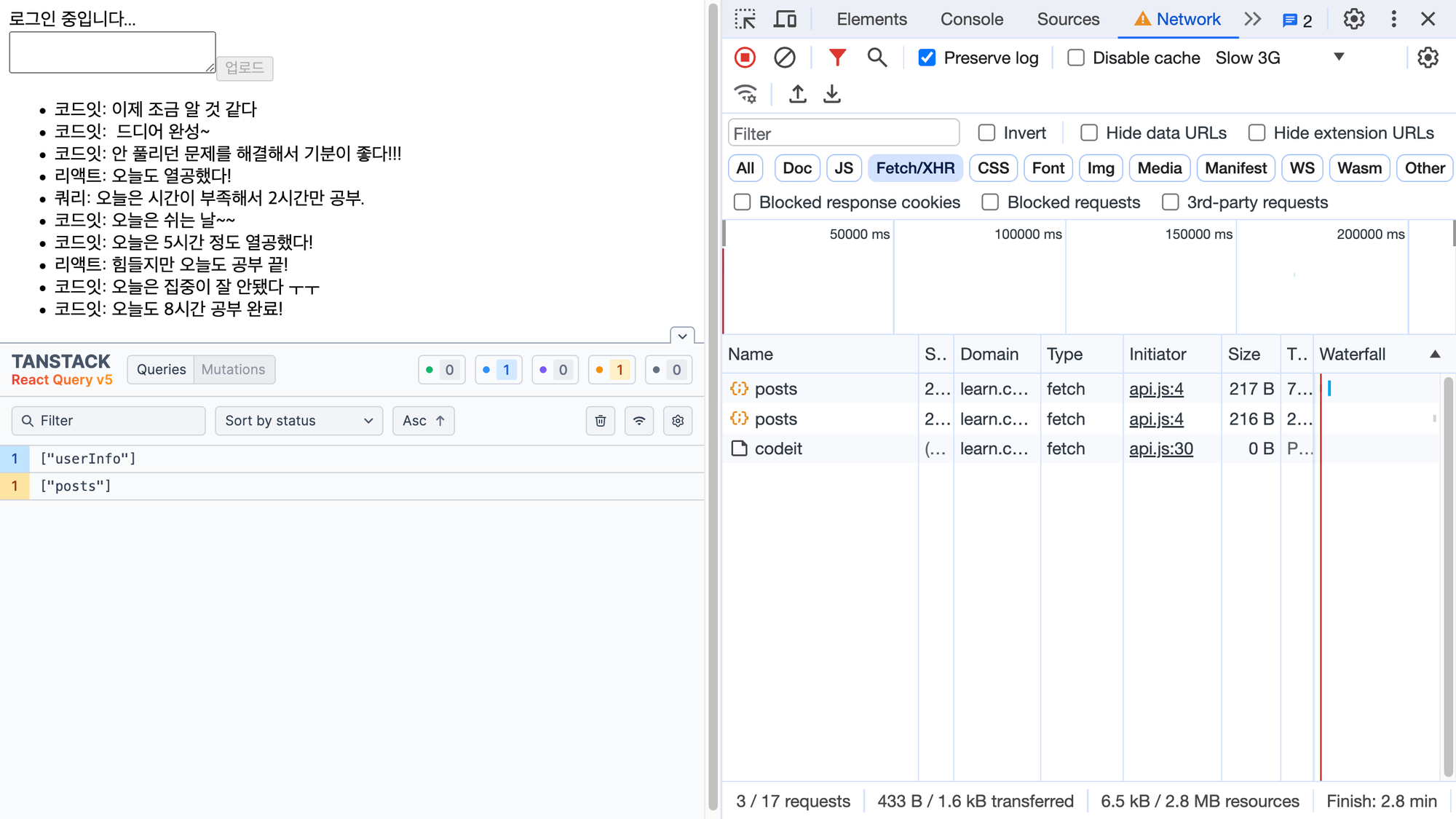Open the api.js:30 initiator link

(x=1161, y=448)
